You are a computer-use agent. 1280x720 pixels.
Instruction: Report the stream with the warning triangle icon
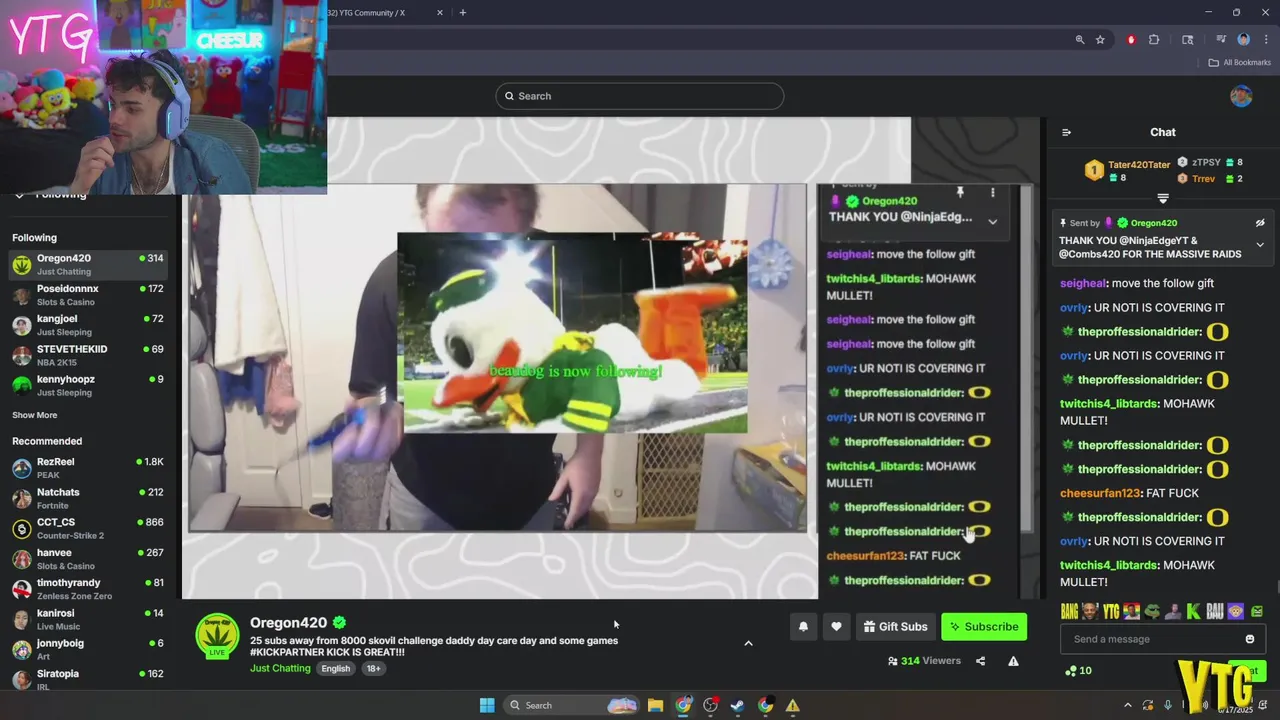[1013, 661]
